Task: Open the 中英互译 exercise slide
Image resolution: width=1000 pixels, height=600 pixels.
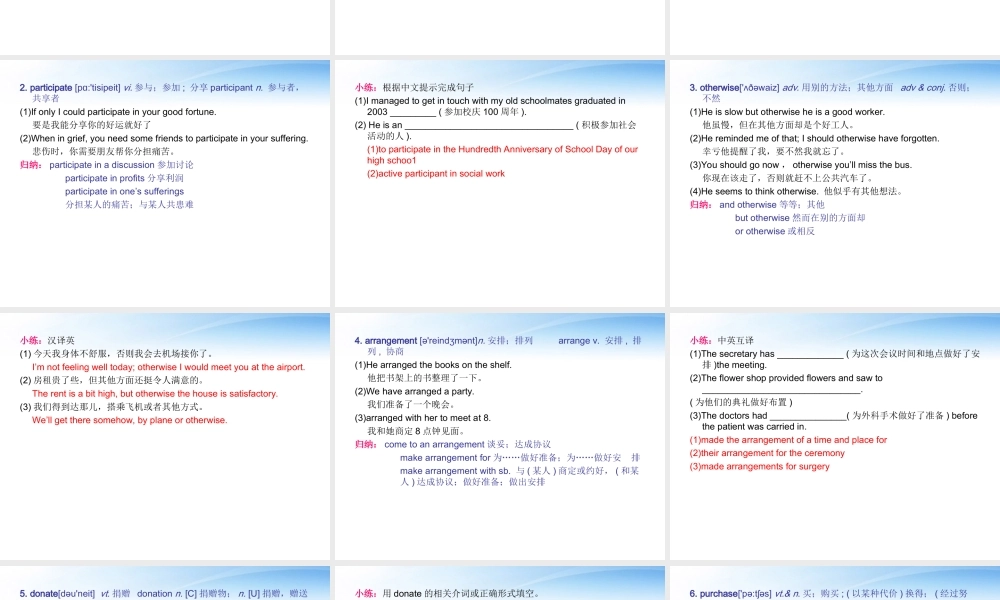Action: tap(833, 435)
